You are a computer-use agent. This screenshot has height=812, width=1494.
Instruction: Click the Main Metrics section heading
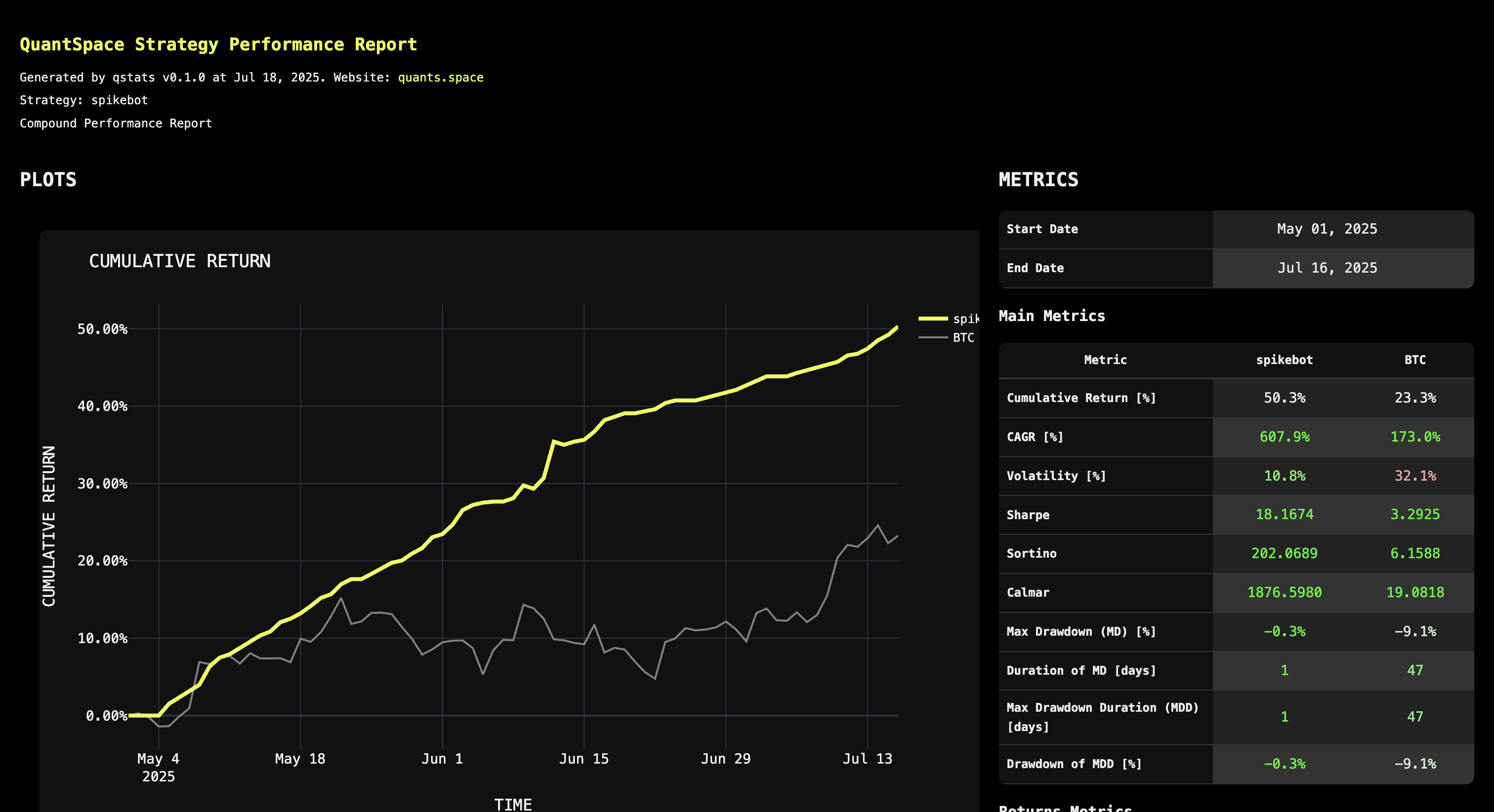(1051, 316)
